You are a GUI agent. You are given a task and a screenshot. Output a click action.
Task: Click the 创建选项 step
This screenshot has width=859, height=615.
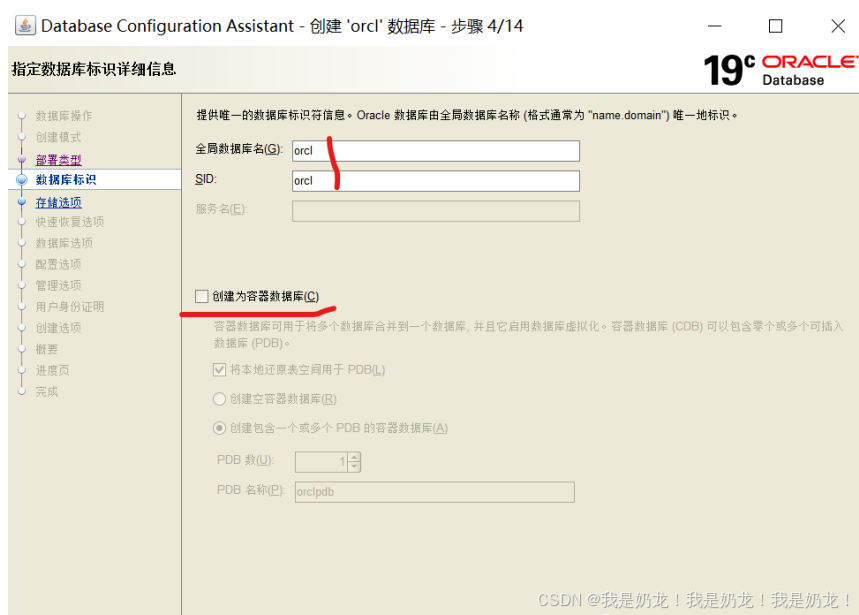click(59, 328)
